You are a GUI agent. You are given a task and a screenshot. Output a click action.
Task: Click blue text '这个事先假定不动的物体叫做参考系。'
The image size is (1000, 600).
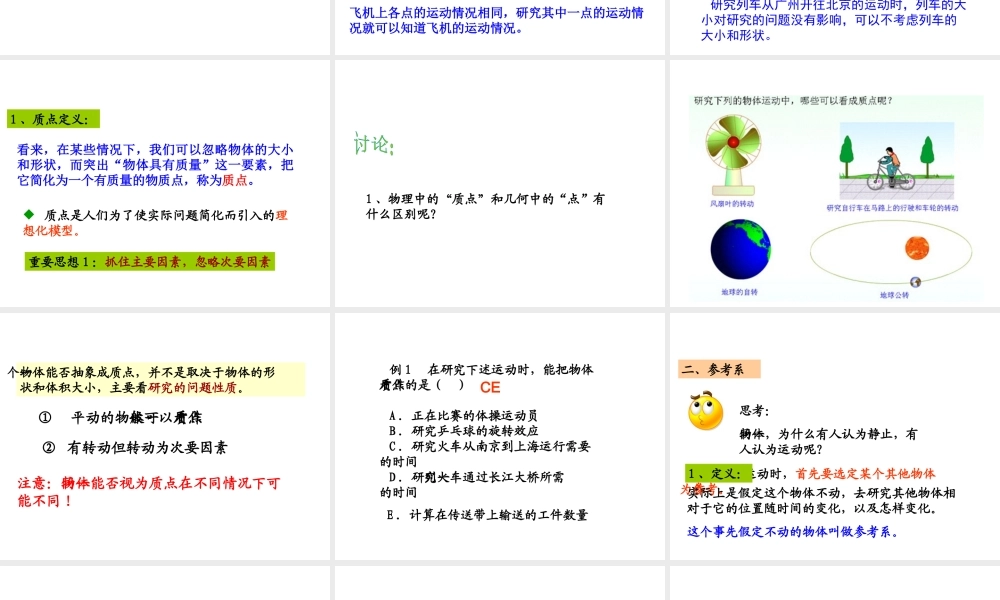(x=793, y=532)
